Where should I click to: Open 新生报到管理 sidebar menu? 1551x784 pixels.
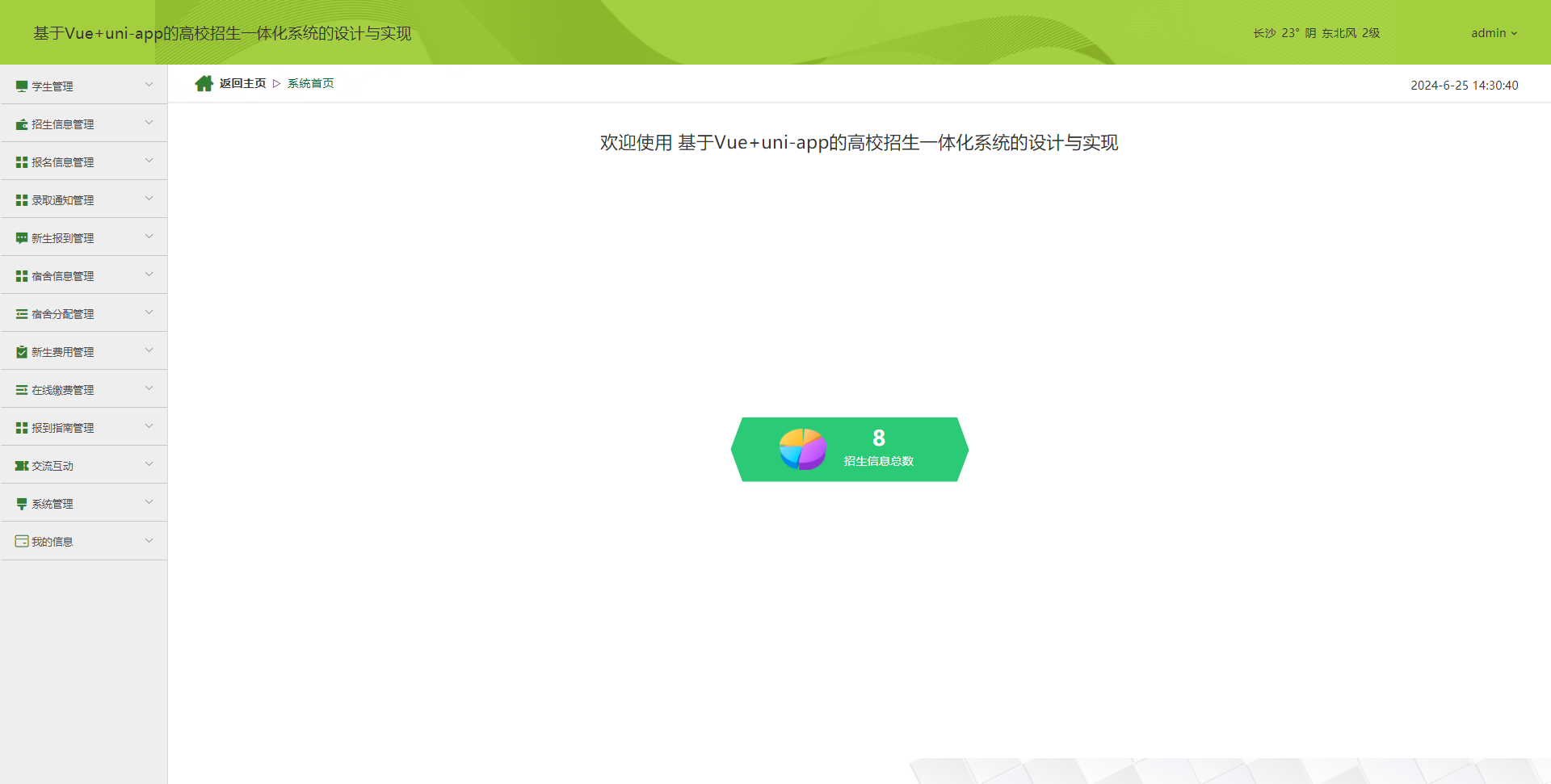point(84,237)
